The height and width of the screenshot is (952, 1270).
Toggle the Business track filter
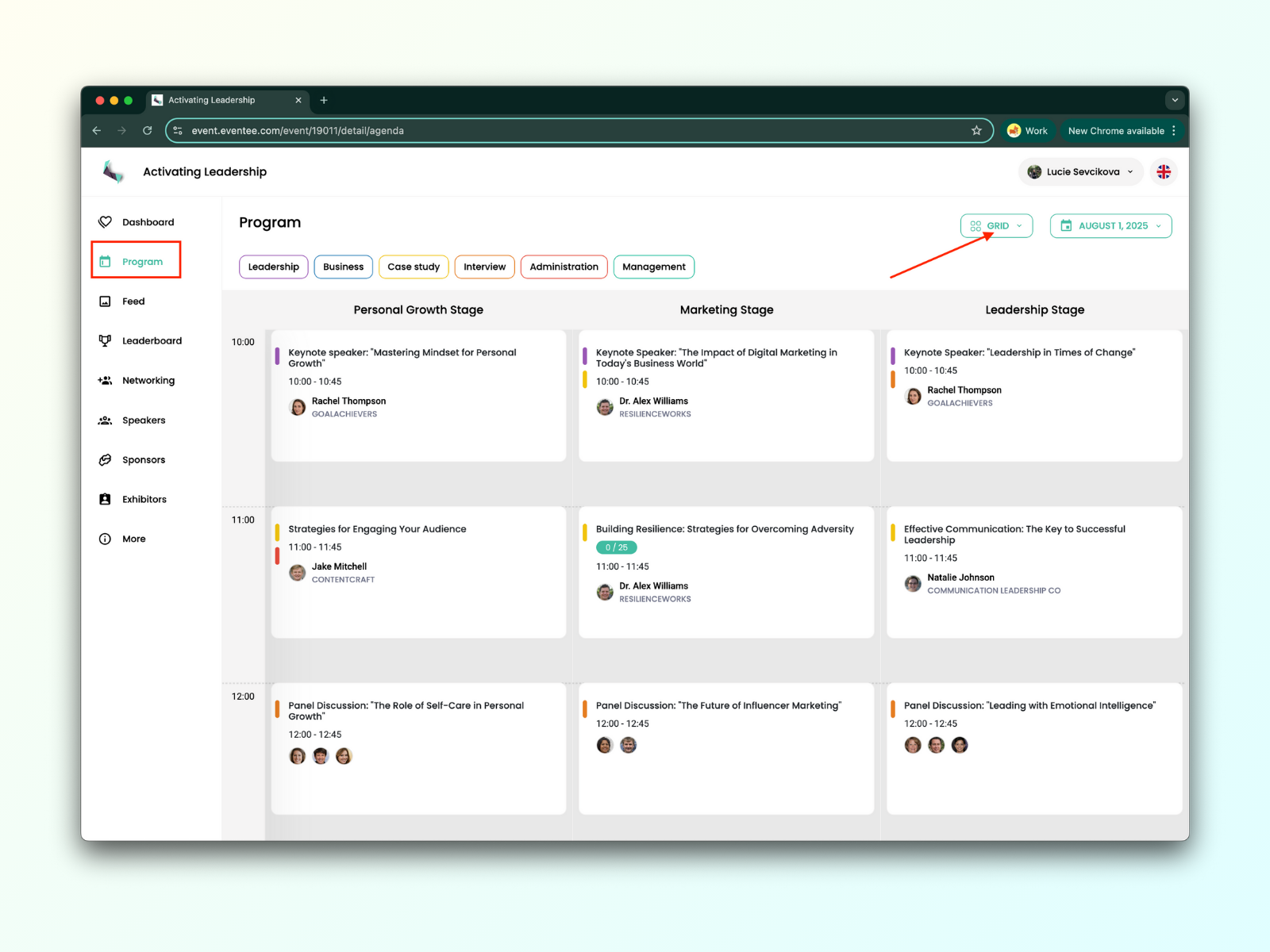[x=343, y=267]
